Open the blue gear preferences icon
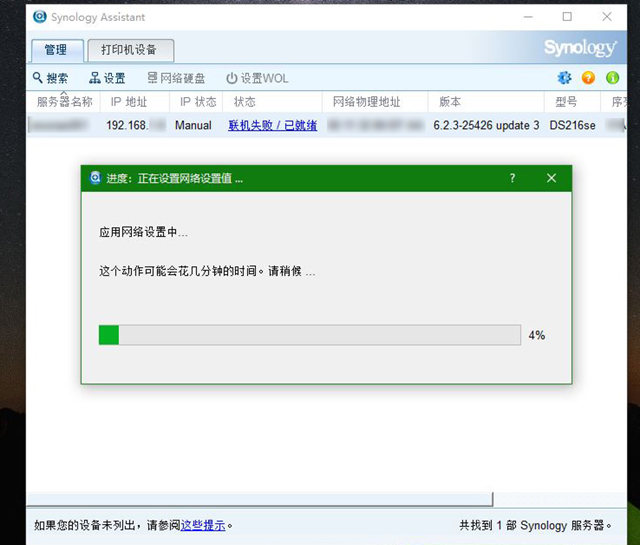The height and width of the screenshot is (545, 640). (x=564, y=78)
